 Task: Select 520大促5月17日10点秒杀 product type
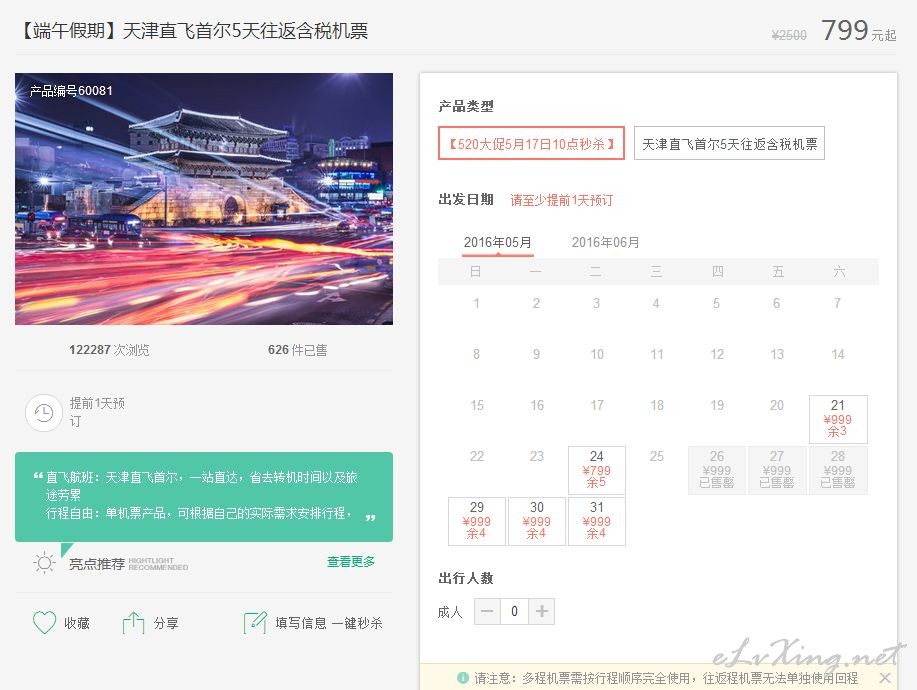[531, 143]
